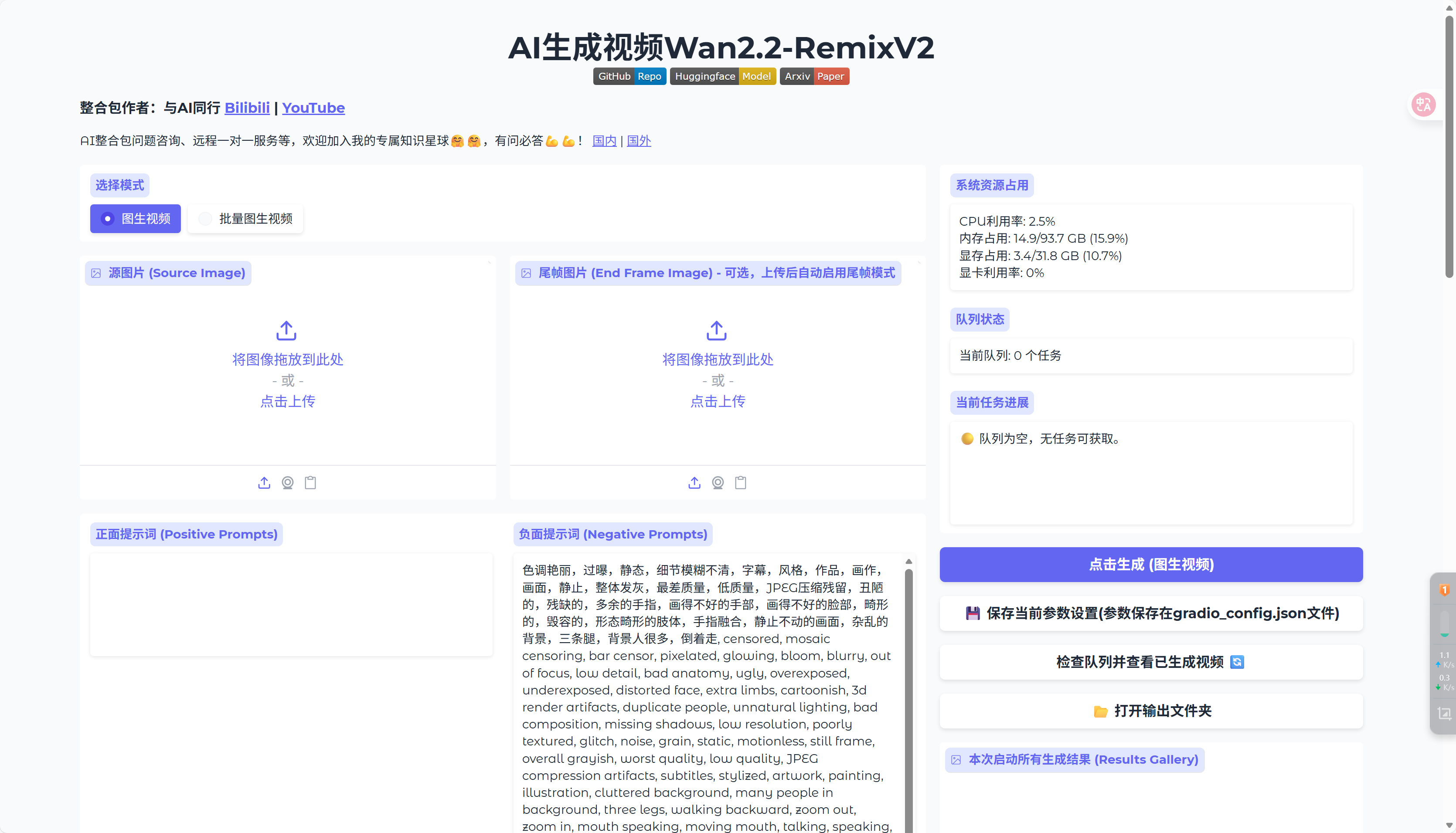Image resolution: width=1456 pixels, height=833 pixels.
Task: Click clipboard paste icon under End Frame Image
Action: pos(741,482)
